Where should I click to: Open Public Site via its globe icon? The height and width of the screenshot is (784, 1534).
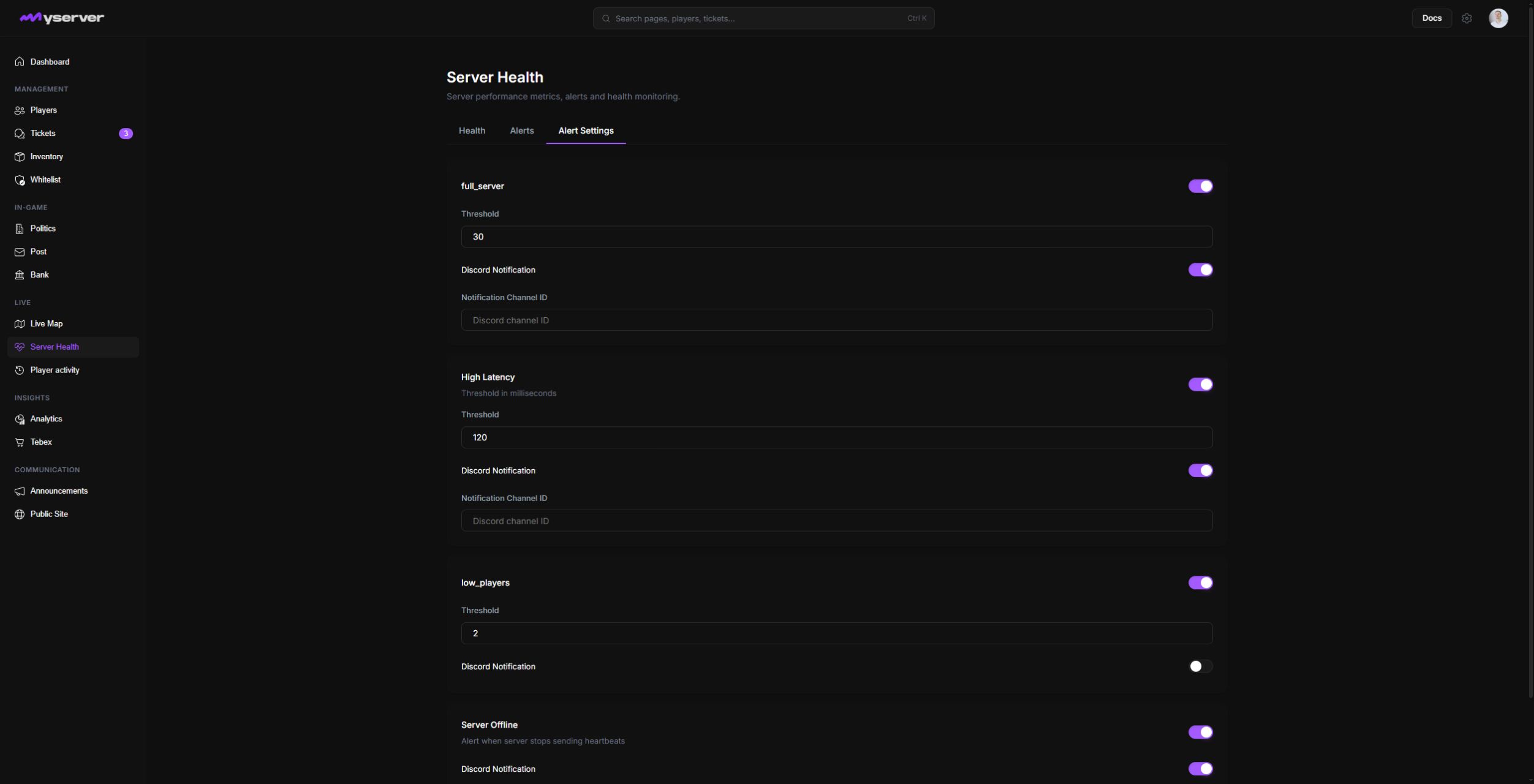[x=20, y=514]
